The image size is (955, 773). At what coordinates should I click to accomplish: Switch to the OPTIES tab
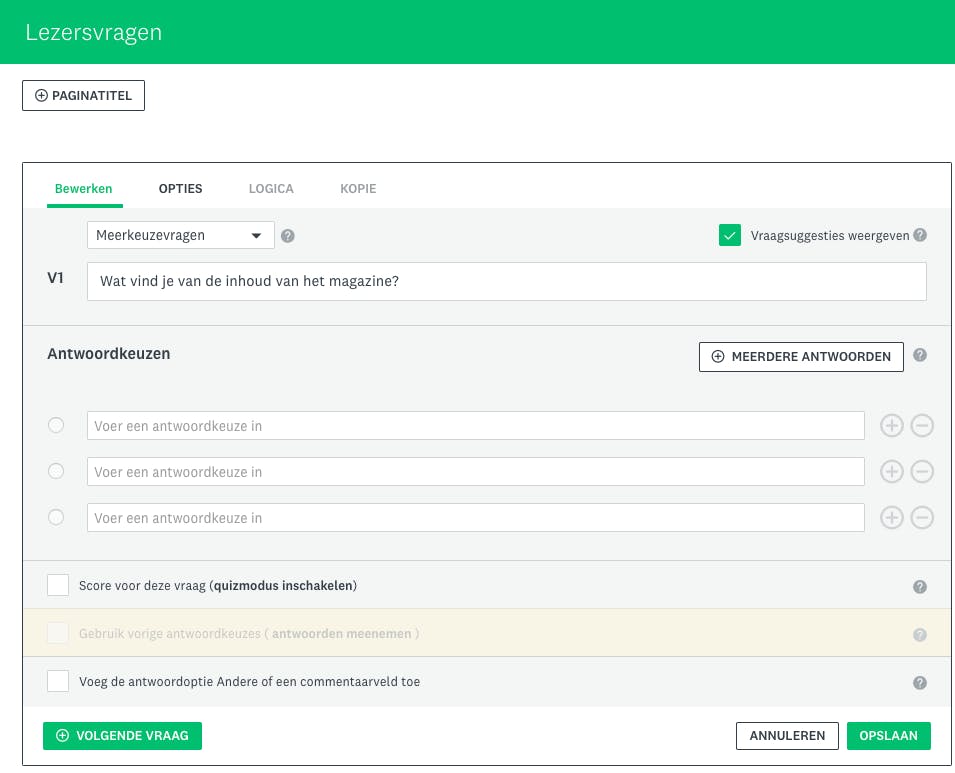[180, 188]
